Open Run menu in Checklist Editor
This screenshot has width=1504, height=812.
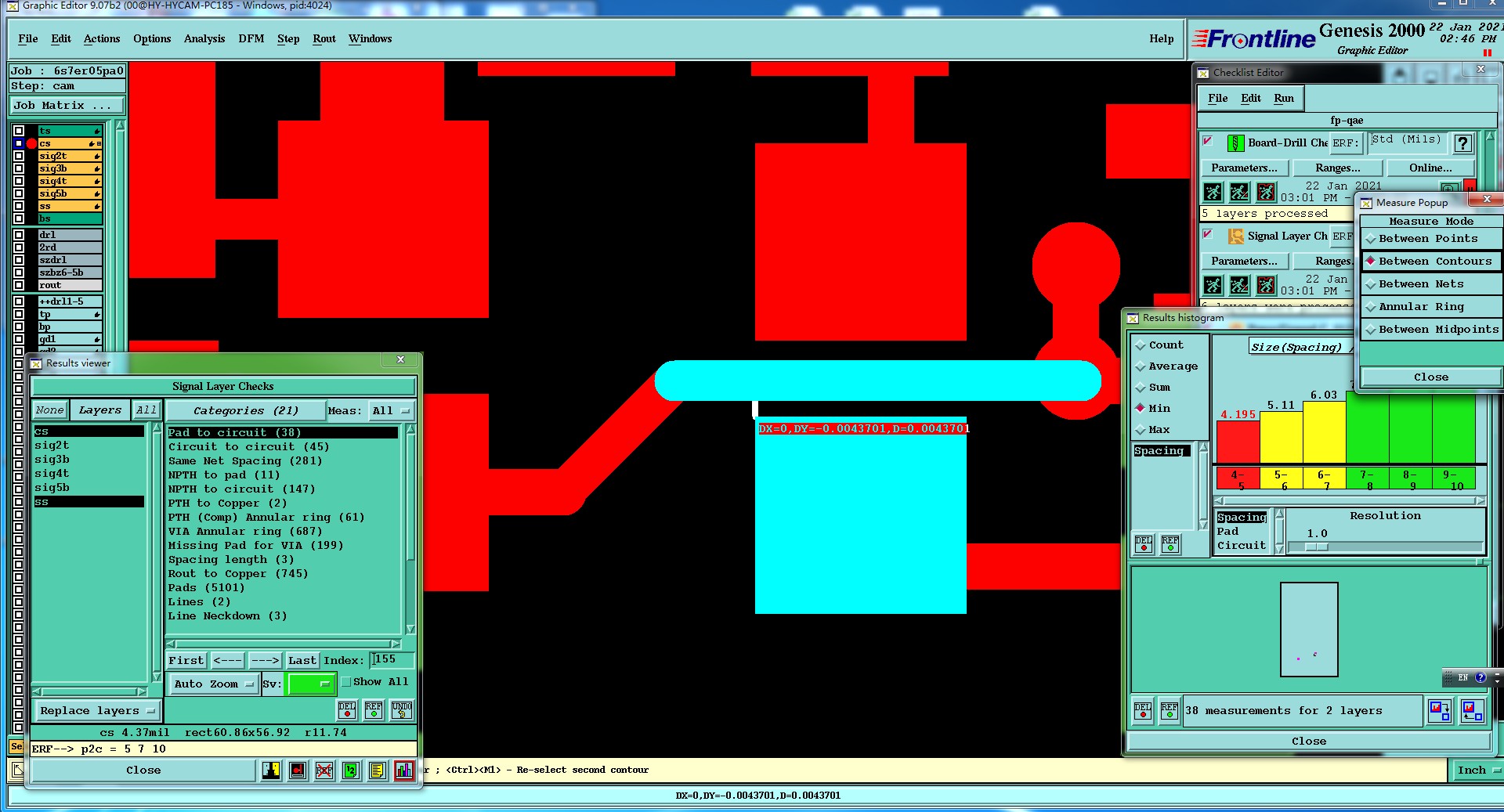[x=1283, y=99]
